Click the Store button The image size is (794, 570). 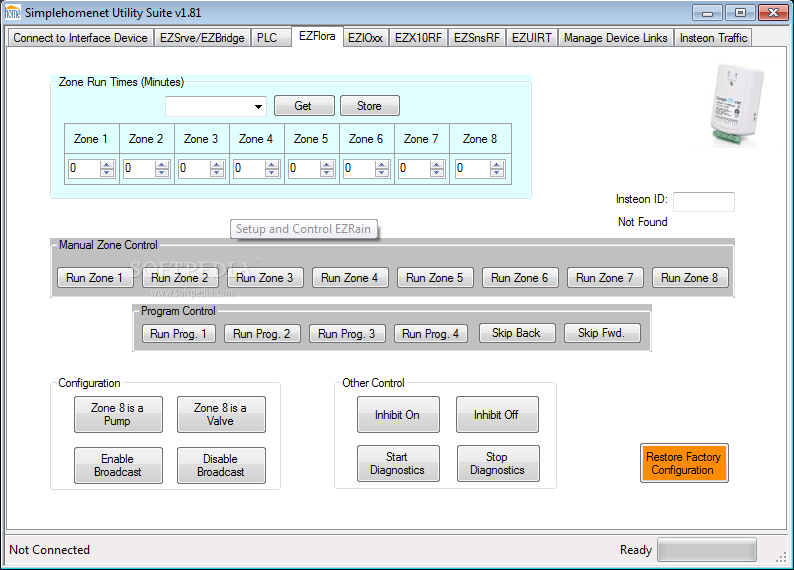pyautogui.click(x=370, y=106)
